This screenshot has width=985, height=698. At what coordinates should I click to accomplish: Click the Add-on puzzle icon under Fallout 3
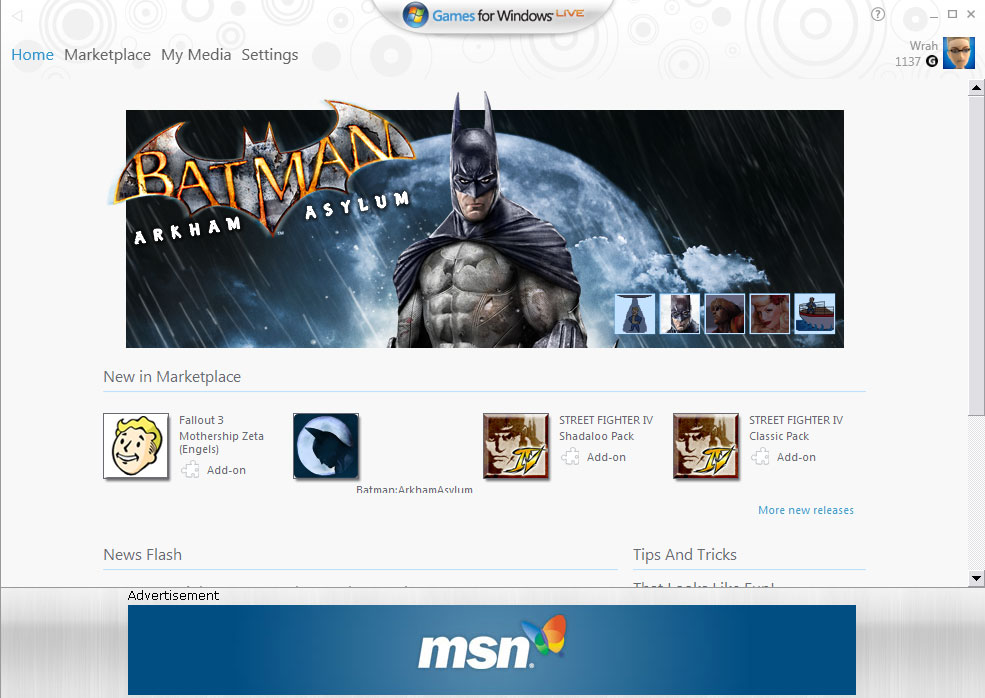click(x=190, y=470)
